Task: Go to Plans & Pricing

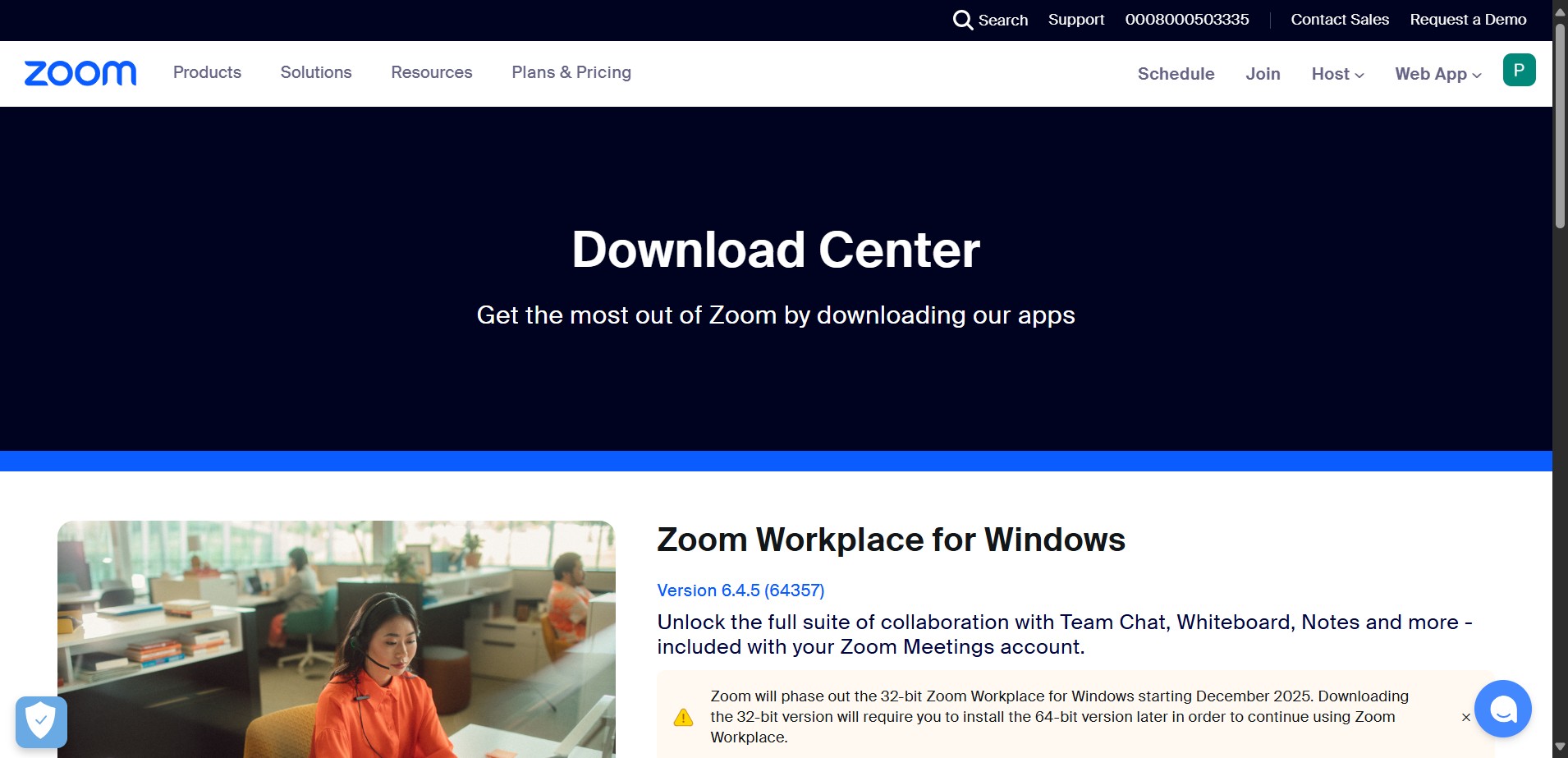Action: click(x=571, y=72)
